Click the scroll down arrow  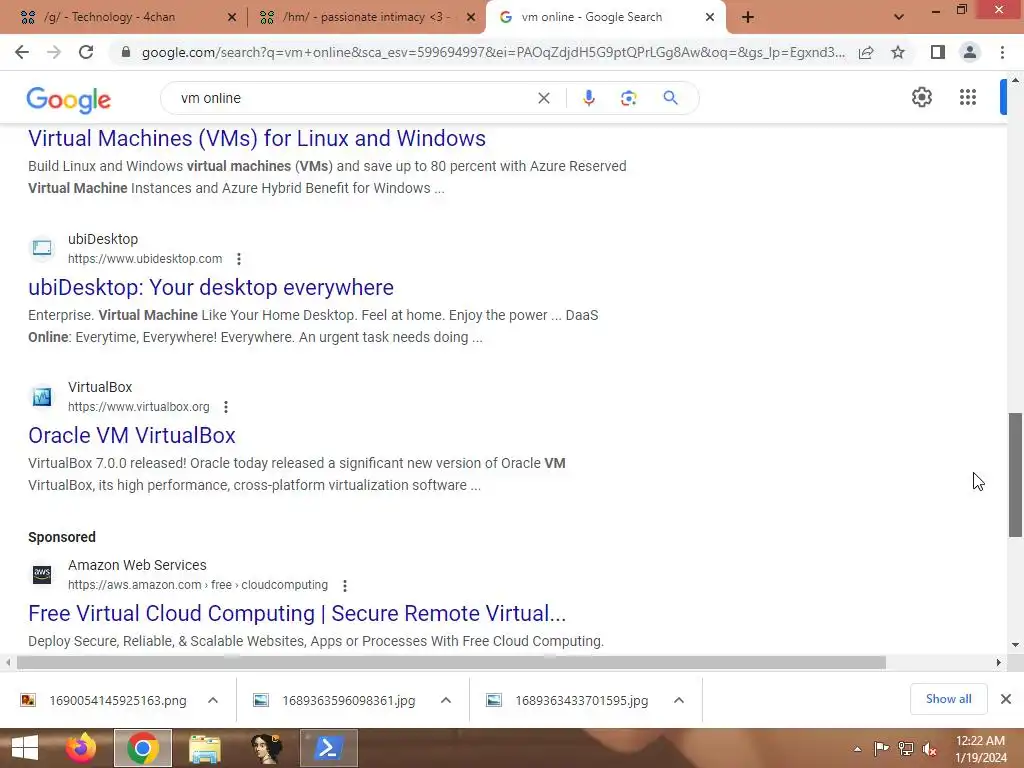click(x=1015, y=645)
